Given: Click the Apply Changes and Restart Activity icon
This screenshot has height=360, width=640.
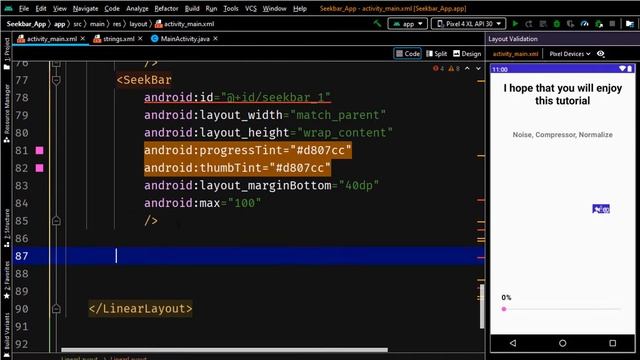Looking at the screenshot, I should pyautogui.click(x=529, y=24).
